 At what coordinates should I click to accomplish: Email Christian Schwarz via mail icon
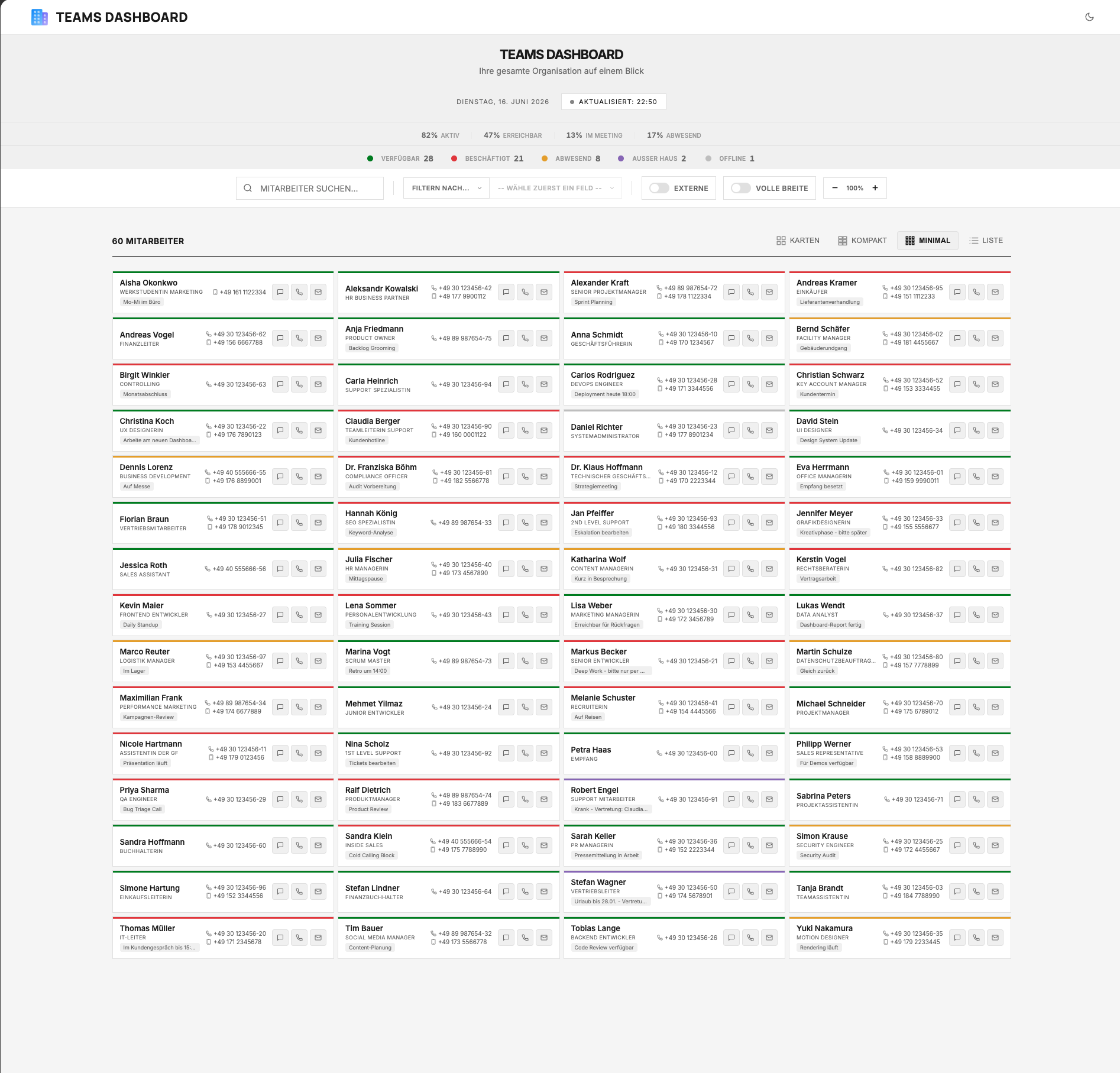(x=995, y=384)
